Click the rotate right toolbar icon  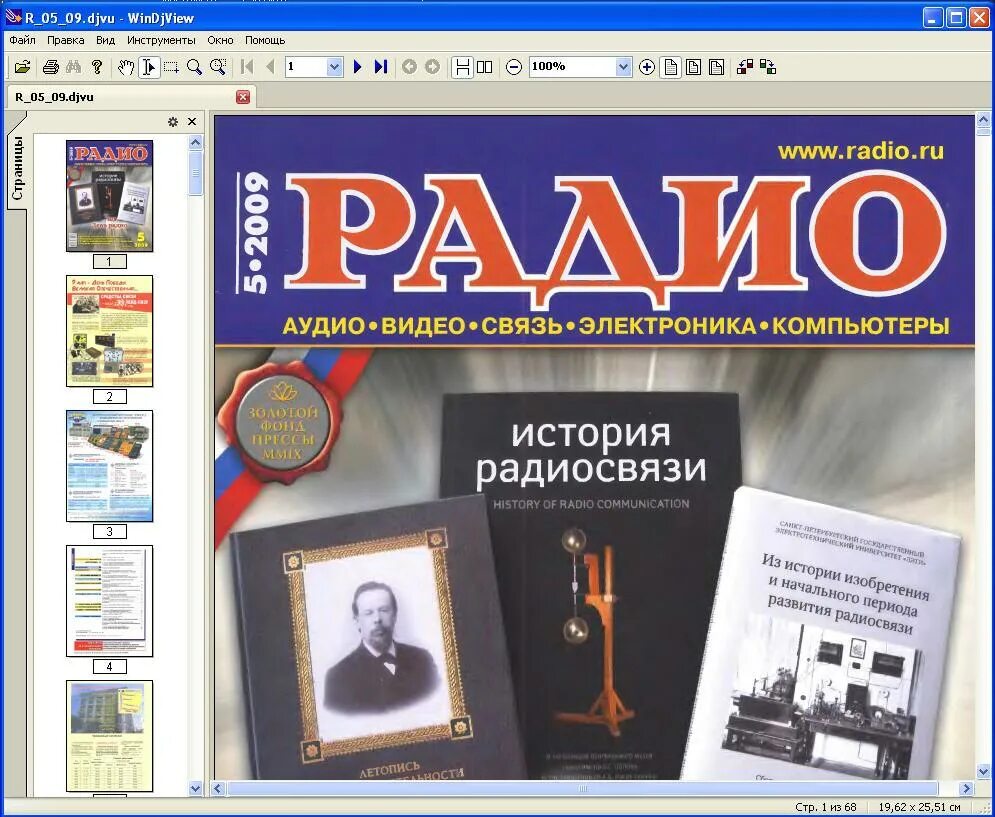point(768,67)
